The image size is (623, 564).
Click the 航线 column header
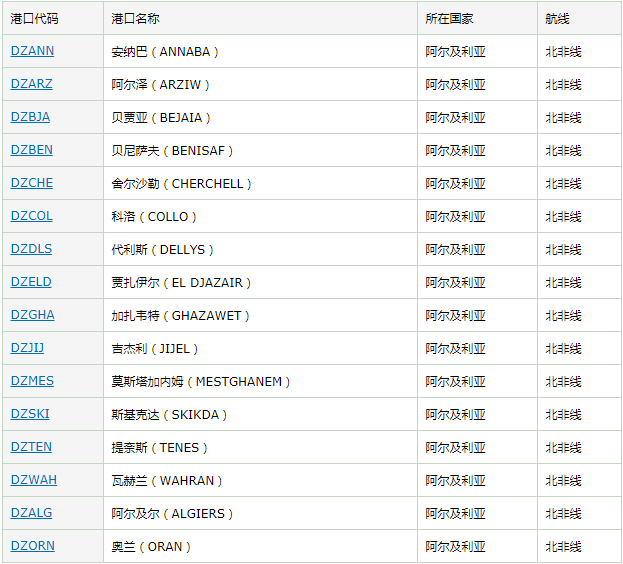click(557, 18)
